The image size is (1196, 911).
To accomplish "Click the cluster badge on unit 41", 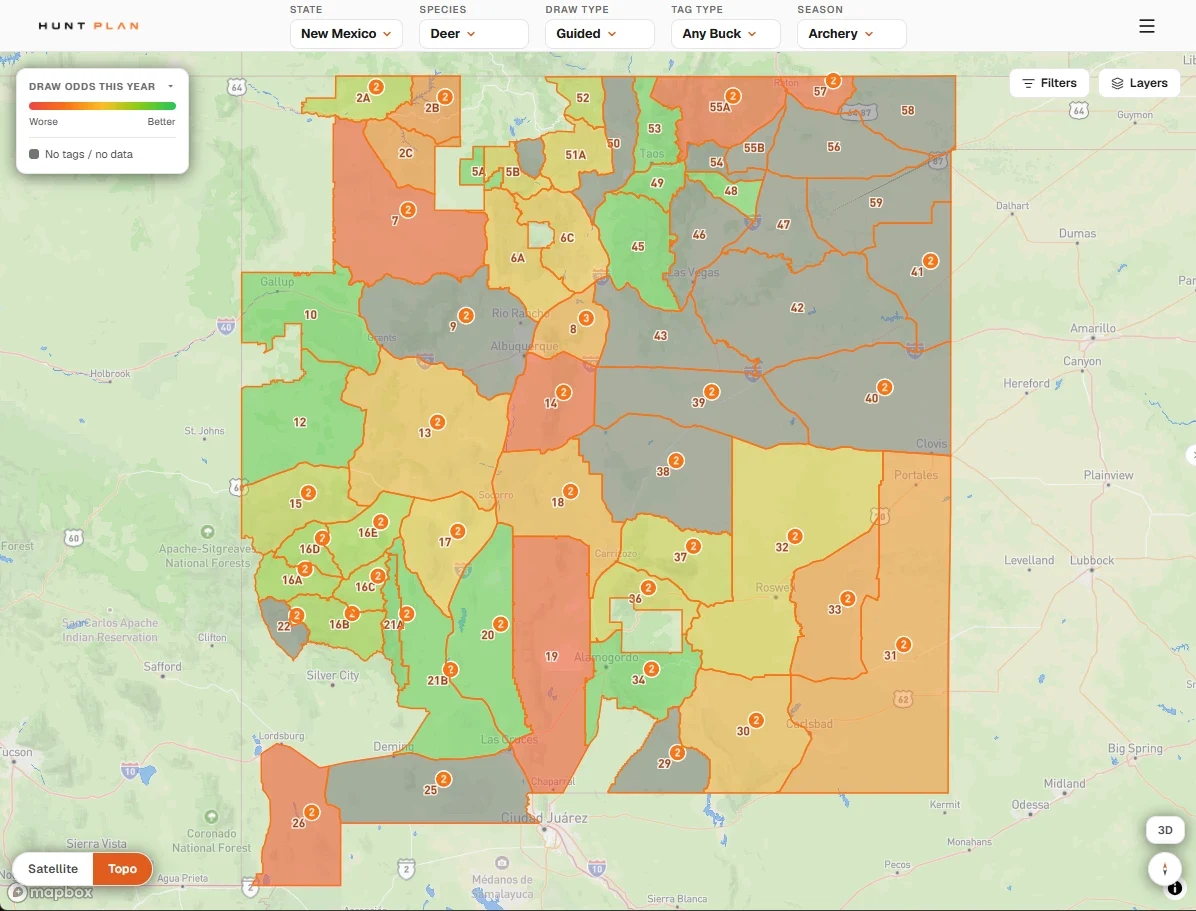I will (x=931, y=261).
